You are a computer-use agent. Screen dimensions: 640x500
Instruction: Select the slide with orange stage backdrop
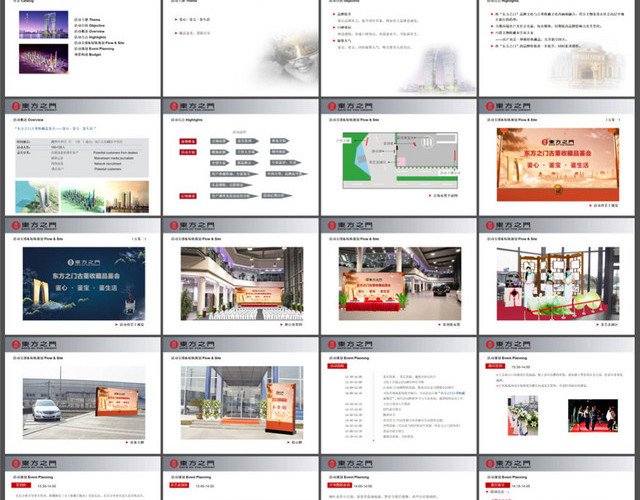tap(556, 157)
